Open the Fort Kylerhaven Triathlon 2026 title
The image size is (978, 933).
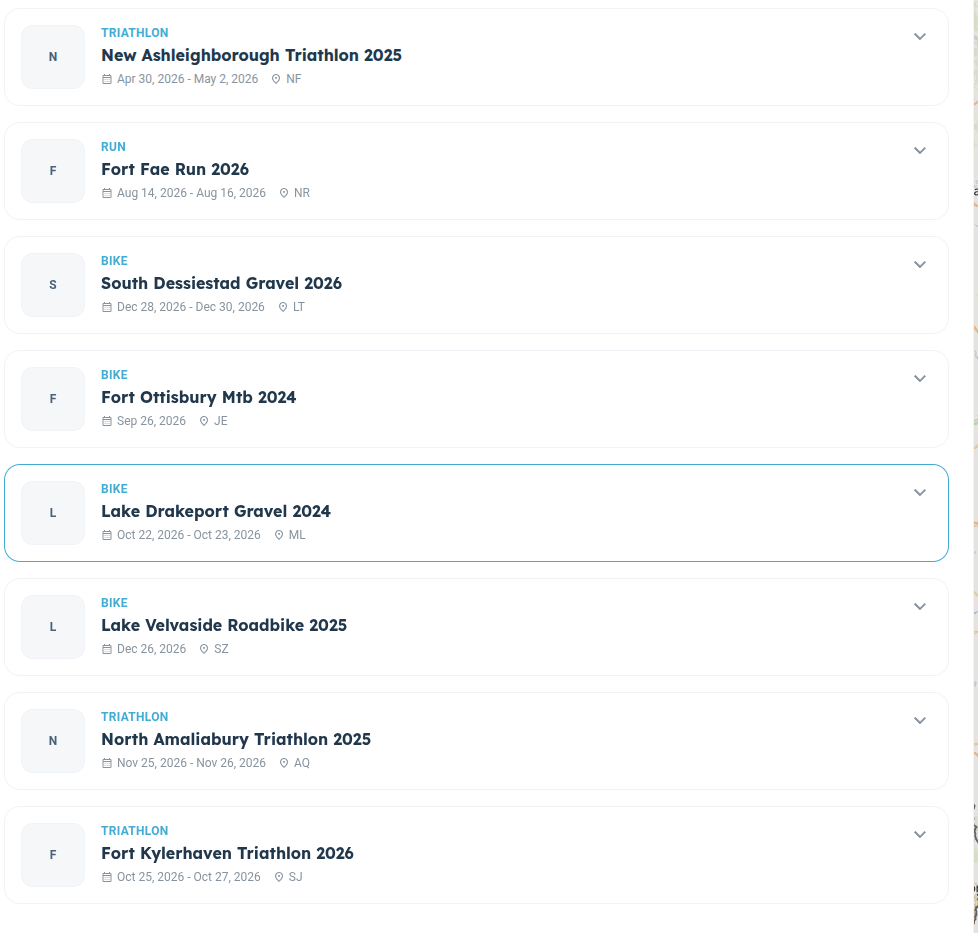[x=227, y=853]
